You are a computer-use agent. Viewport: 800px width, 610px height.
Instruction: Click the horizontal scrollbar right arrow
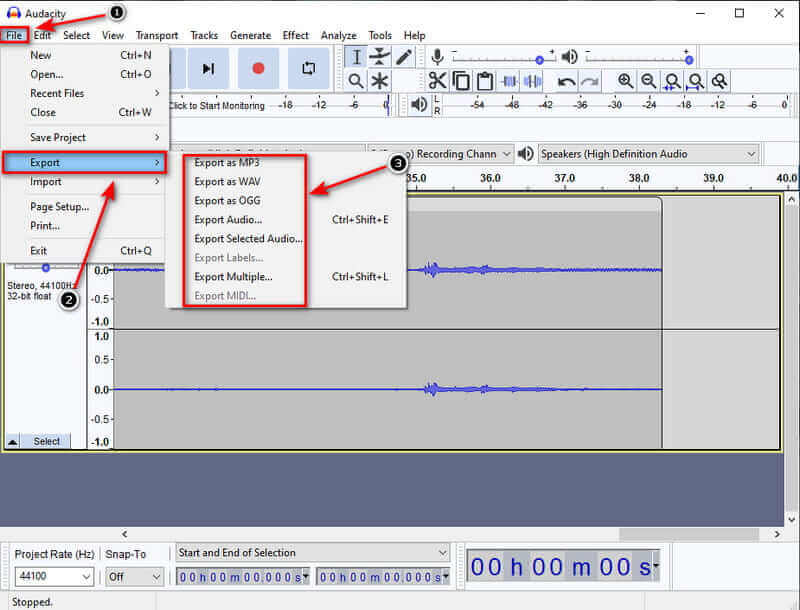coord(777,534)
